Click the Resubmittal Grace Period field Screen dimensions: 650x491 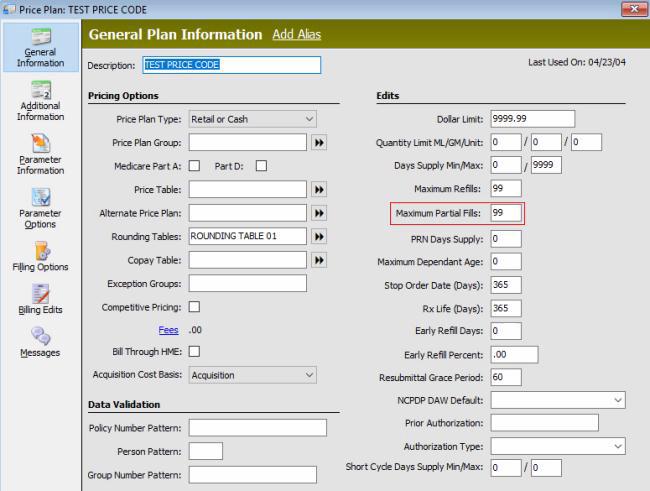(x=506, y=377)
